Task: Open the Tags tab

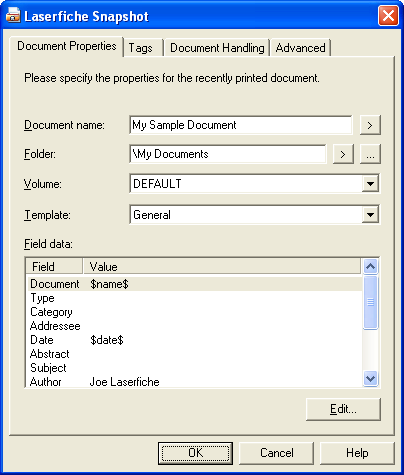Action: pyautogui.click(x=143, y=48)
